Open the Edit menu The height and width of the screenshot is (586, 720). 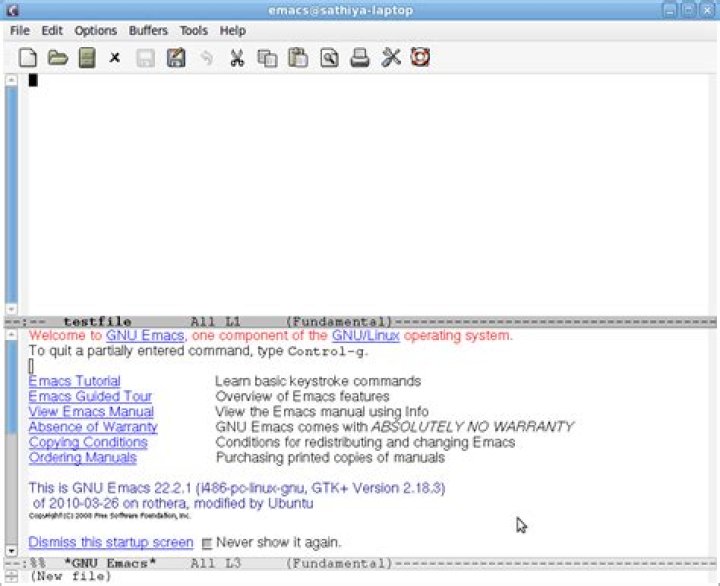point(52,31)
